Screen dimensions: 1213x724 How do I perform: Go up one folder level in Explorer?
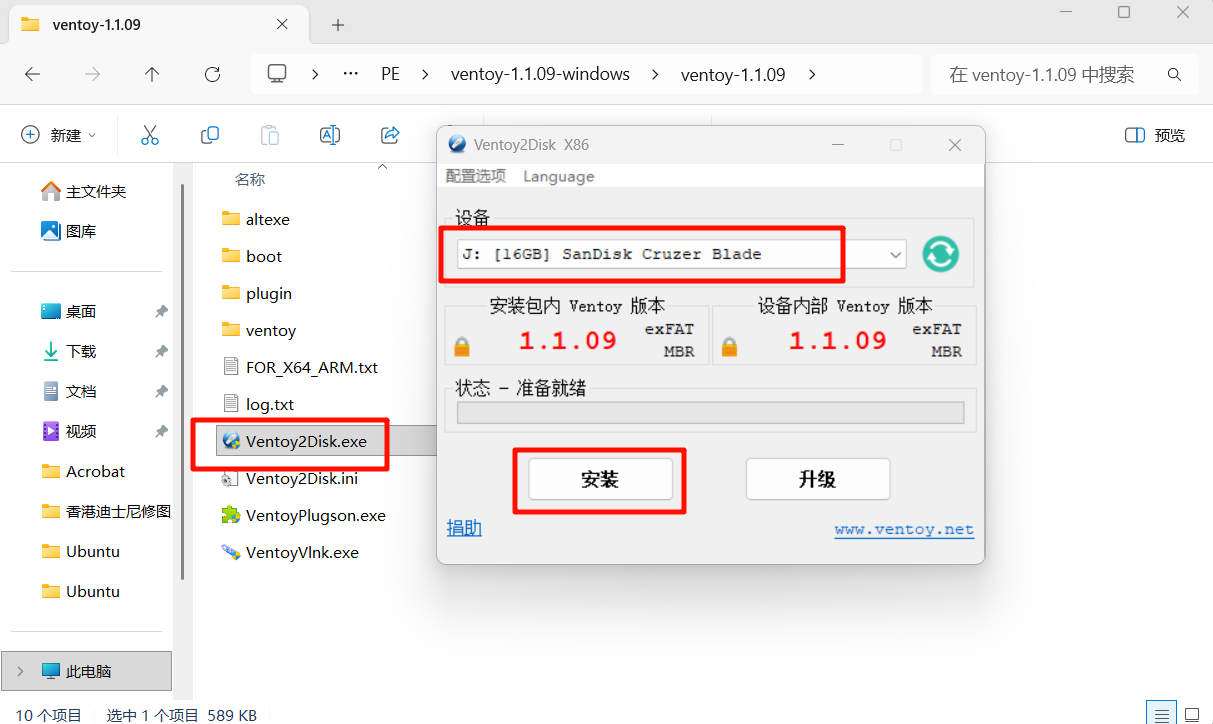coord(152,74)
